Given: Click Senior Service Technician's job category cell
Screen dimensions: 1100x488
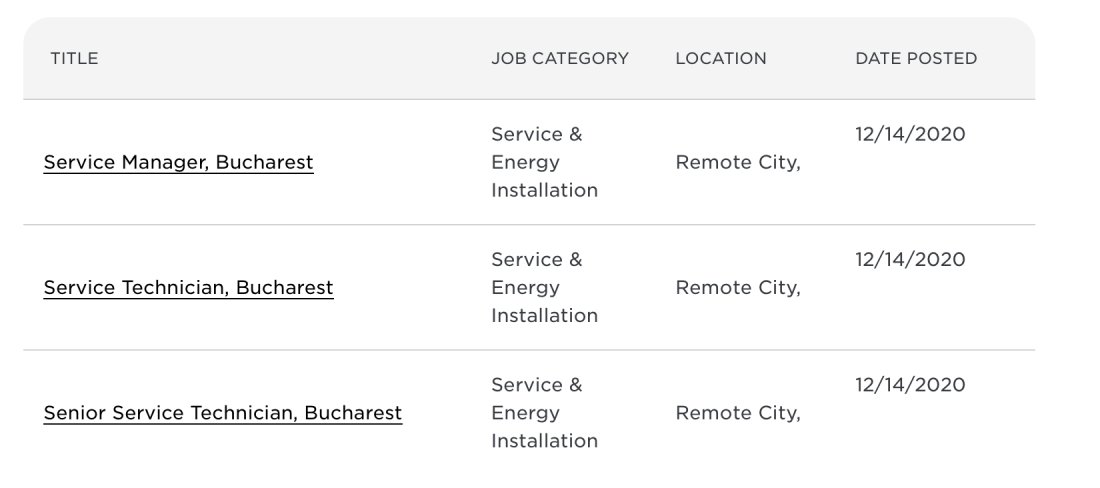Looking at the screenshot, I should point(544,413).
